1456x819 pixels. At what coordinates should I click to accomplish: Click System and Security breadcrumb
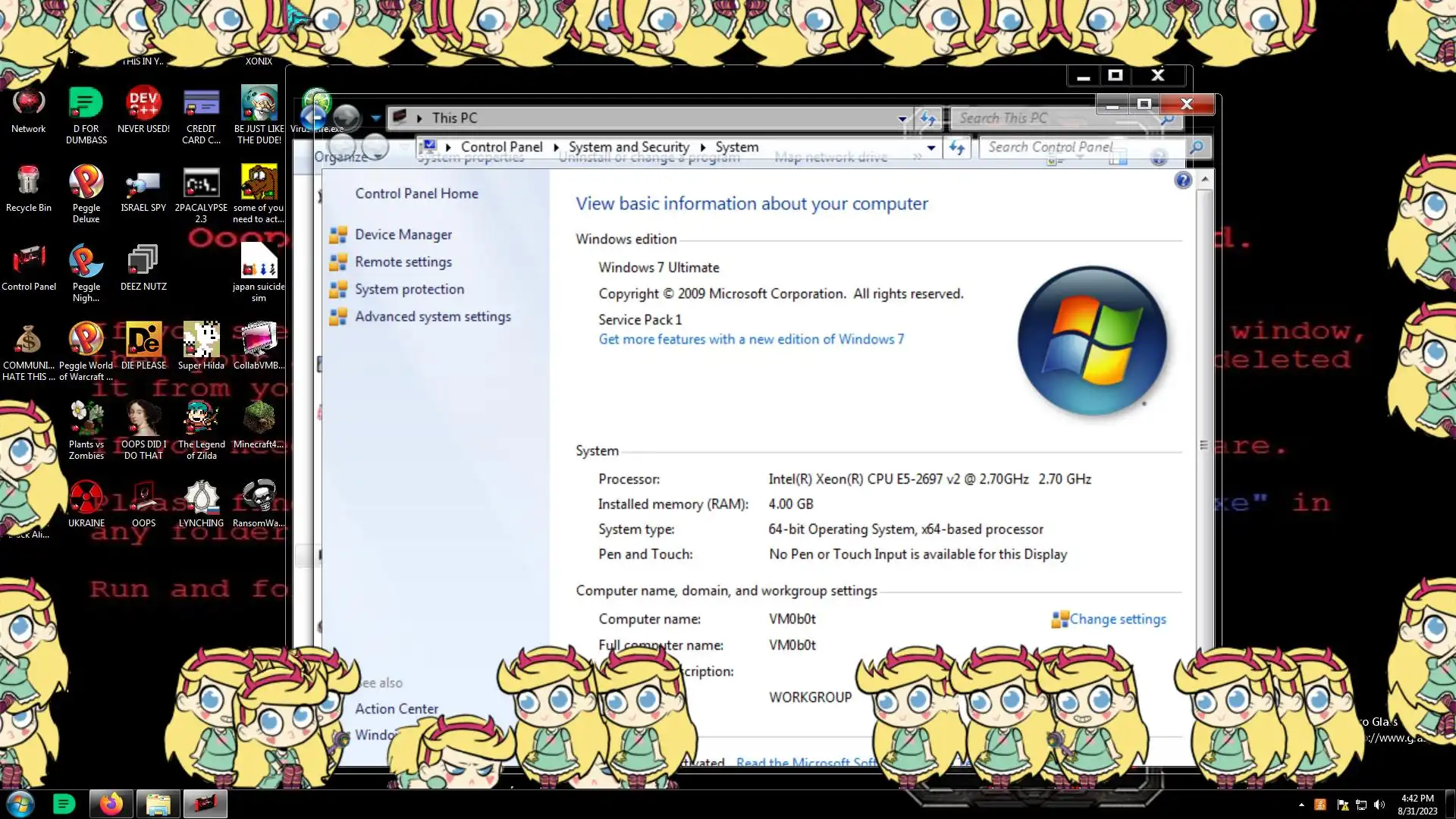click(629, 148)
